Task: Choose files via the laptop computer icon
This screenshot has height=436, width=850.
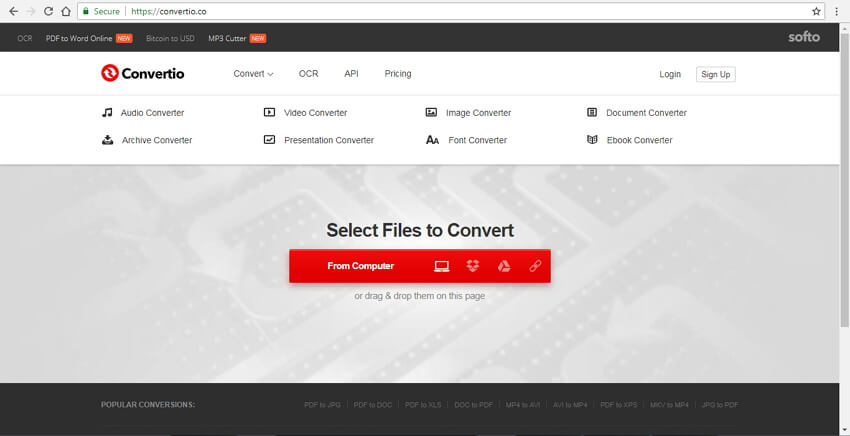Action: (442, 266)
